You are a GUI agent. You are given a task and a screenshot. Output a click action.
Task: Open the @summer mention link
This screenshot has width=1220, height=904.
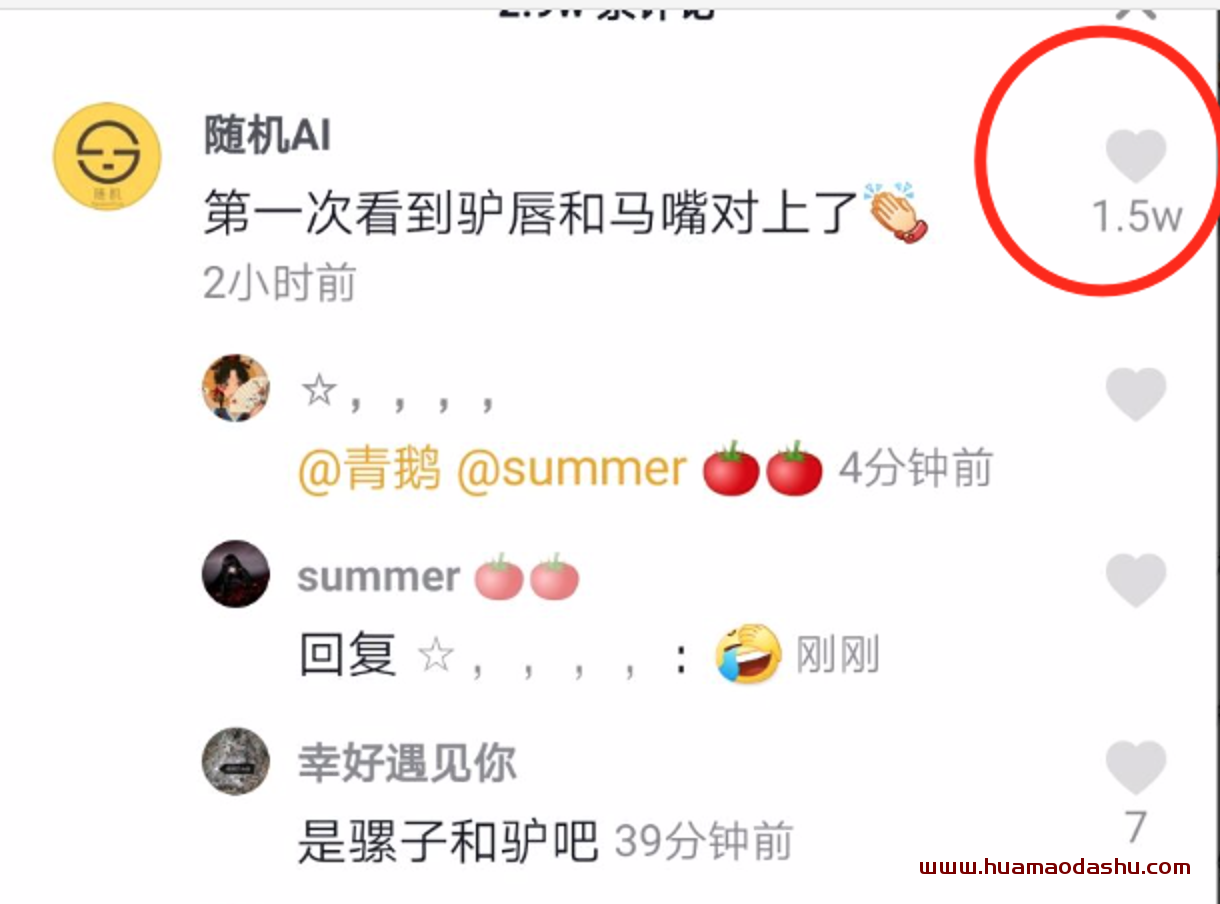[572, 469]
